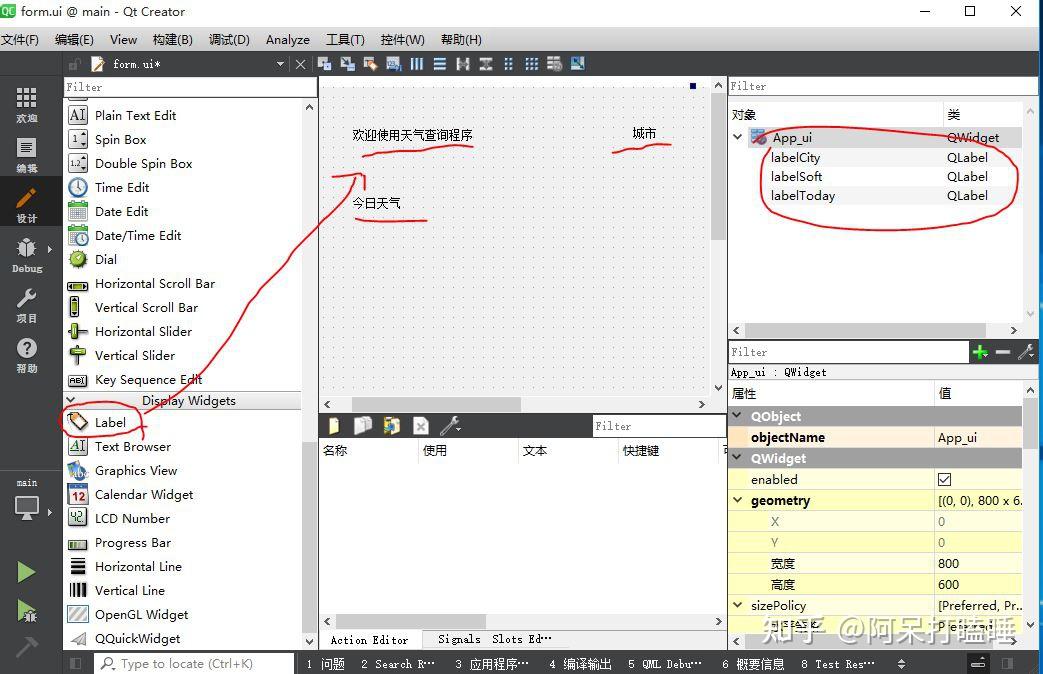The width and height of the screenshot is (1043, 674).
Task: Click the Adjust Size toolbar icon
Action: click(x=577, y=64)
